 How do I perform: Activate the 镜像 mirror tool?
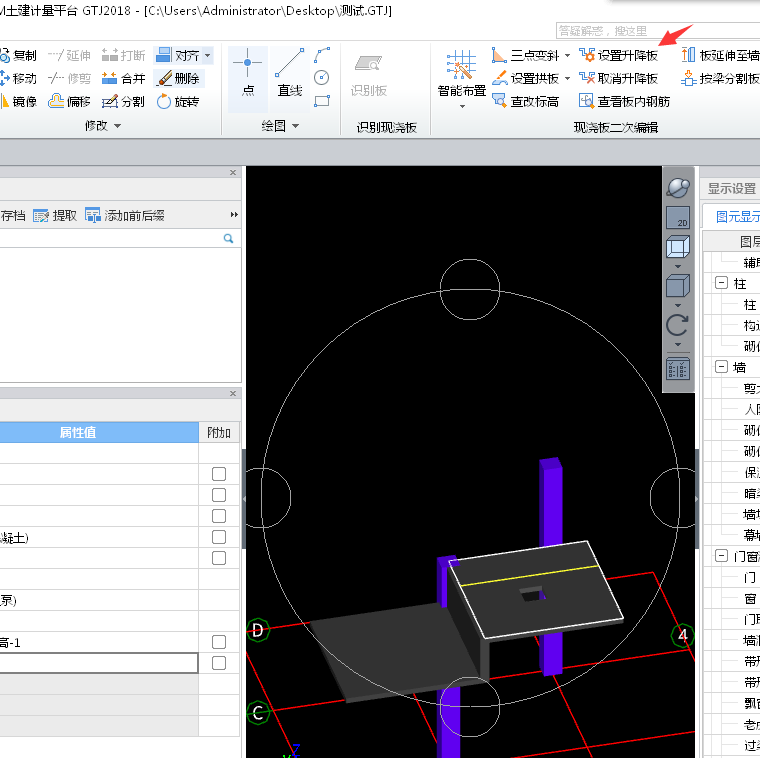[18, 102]
